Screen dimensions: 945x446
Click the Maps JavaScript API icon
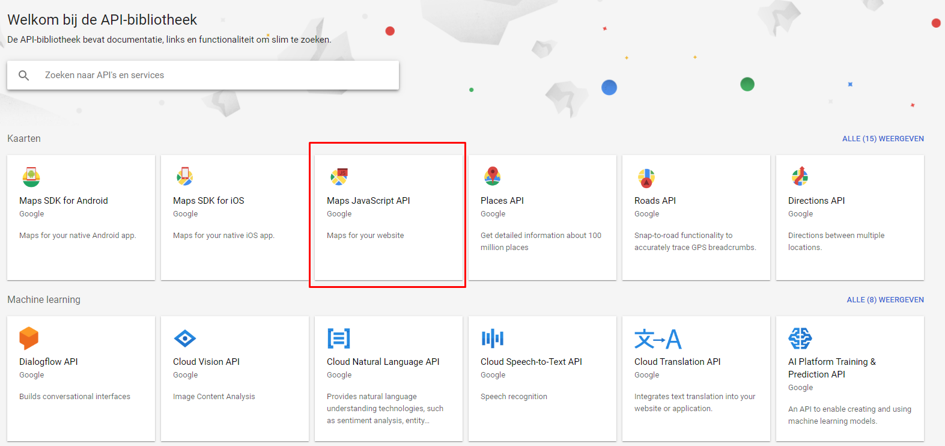[339, 177]
